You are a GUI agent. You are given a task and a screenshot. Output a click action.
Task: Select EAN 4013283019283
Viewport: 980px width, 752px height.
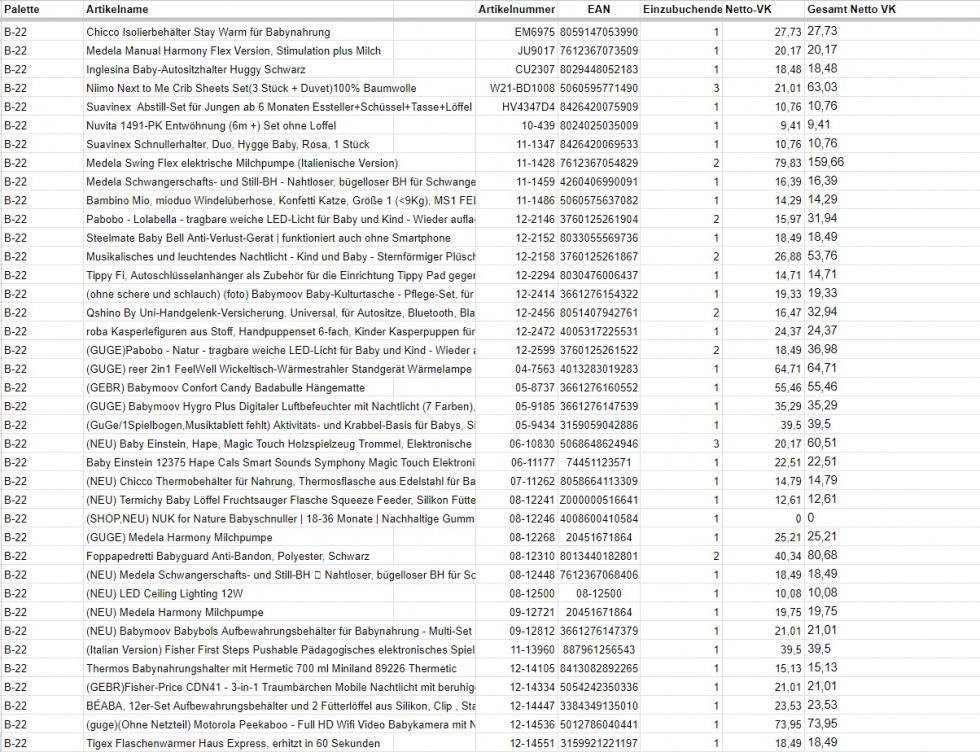pos(599,369)
